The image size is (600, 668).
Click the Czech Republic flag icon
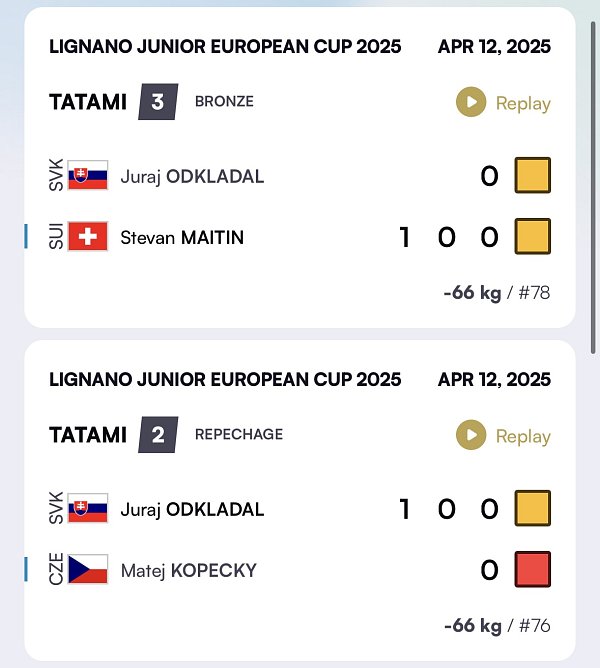(x=88, y=569)
